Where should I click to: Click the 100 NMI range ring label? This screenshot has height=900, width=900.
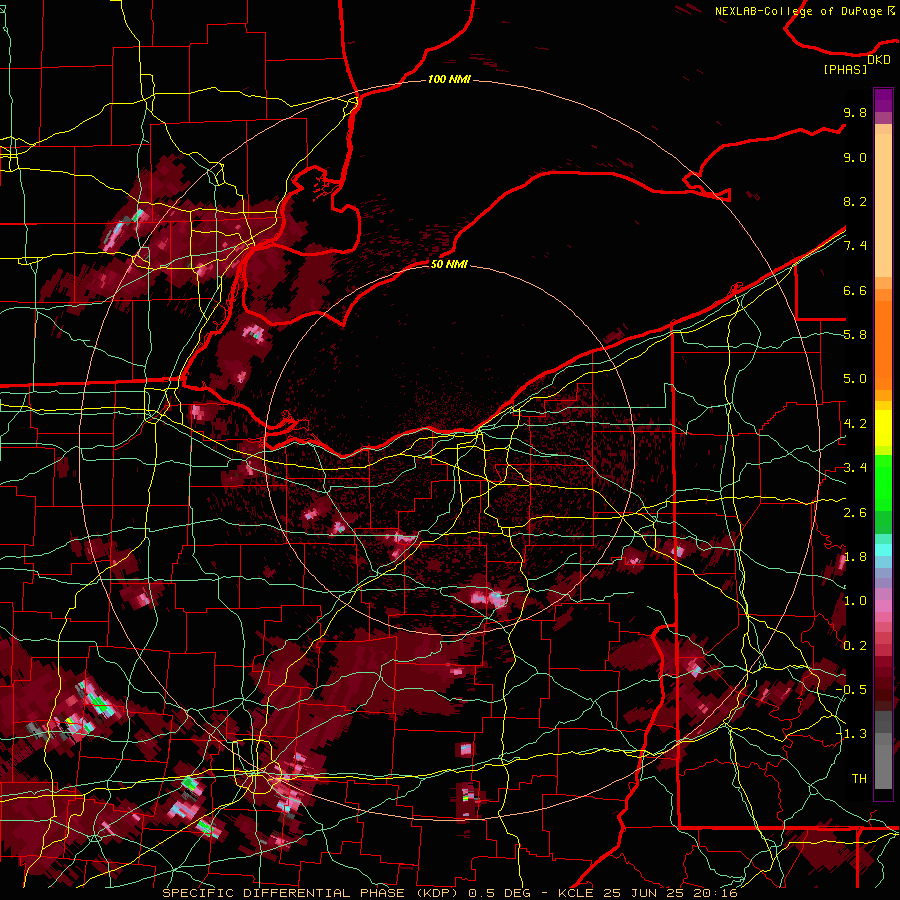point(449,79)
